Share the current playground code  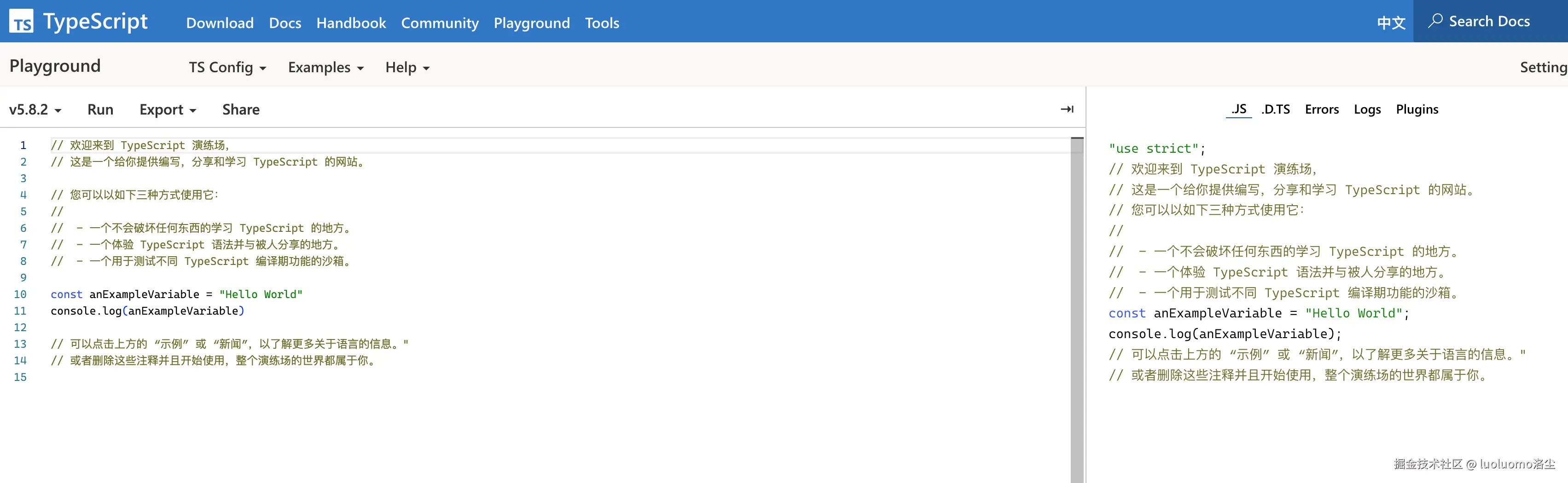tap(241, 109)
